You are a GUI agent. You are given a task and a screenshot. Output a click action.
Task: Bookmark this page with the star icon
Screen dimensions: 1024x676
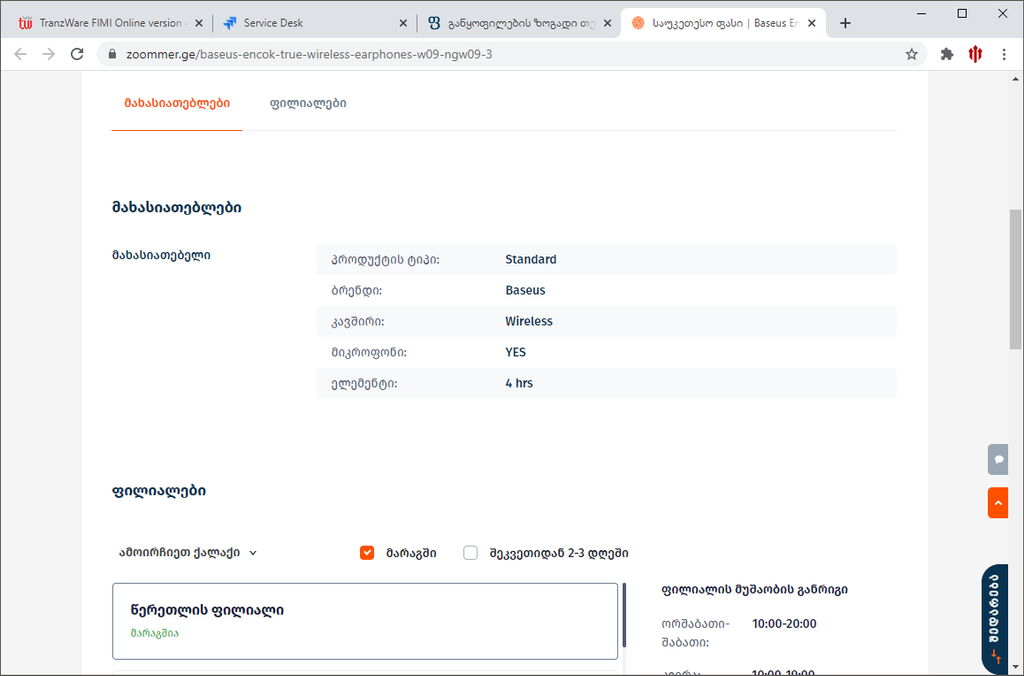coord(912,54)
